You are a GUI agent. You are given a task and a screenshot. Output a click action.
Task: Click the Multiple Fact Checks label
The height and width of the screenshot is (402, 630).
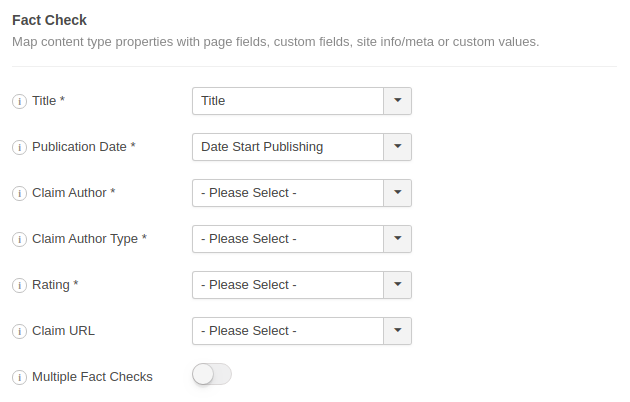coord(92,377)
